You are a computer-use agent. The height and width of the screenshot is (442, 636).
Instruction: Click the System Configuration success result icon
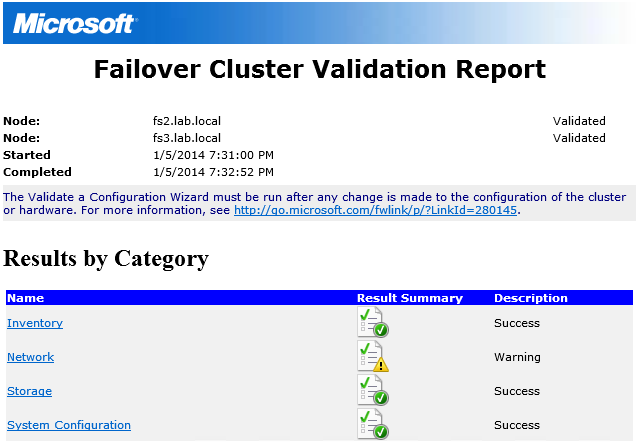[x=372, y=424]
